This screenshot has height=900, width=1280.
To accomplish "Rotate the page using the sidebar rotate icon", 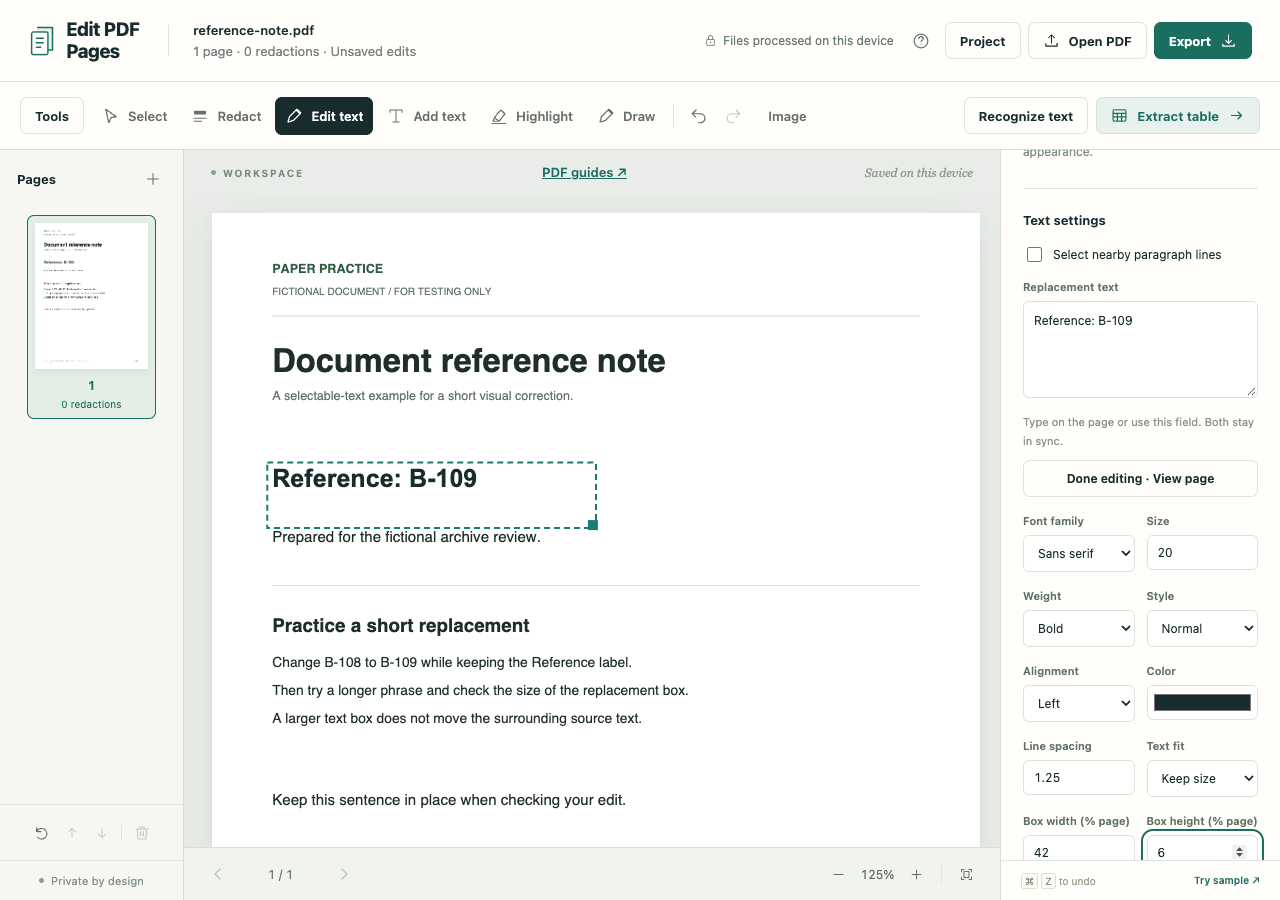I will (x=41, y=833).
